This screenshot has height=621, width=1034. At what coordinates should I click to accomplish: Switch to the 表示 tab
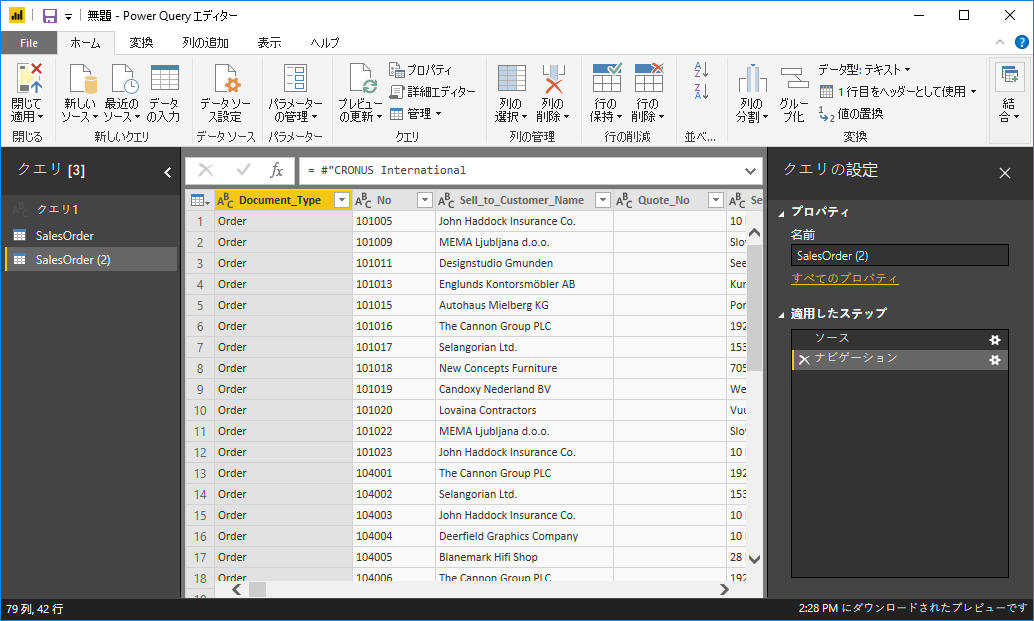269,43
